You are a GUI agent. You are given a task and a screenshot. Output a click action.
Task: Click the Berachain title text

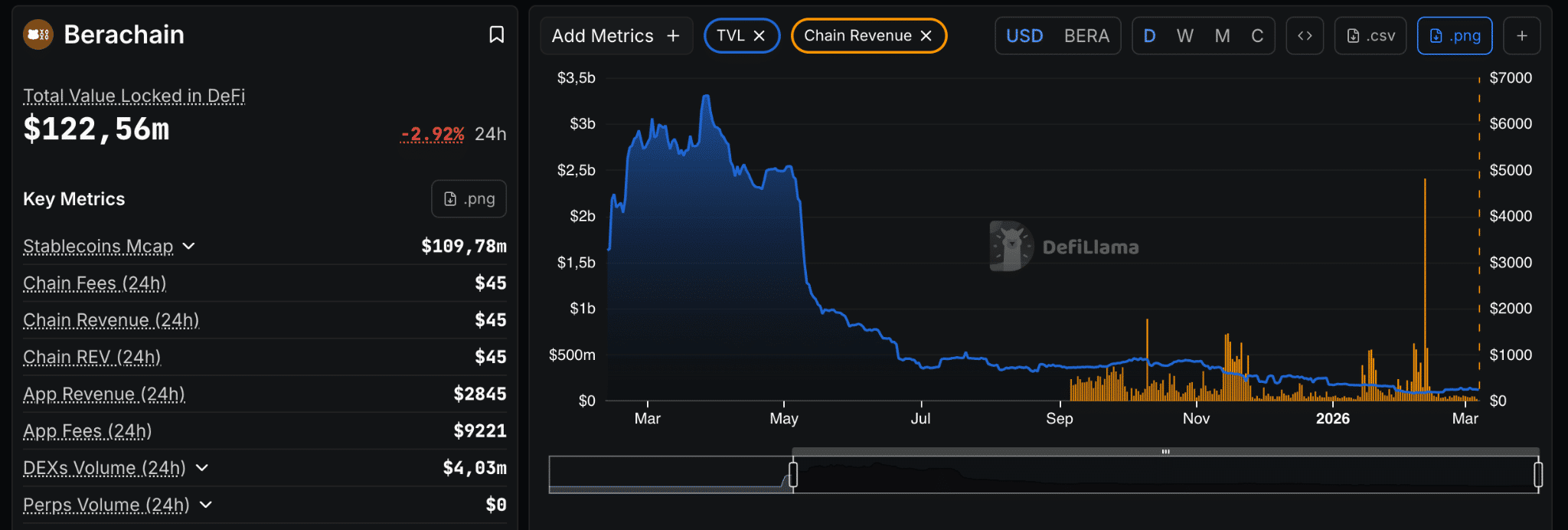point(124,34)
